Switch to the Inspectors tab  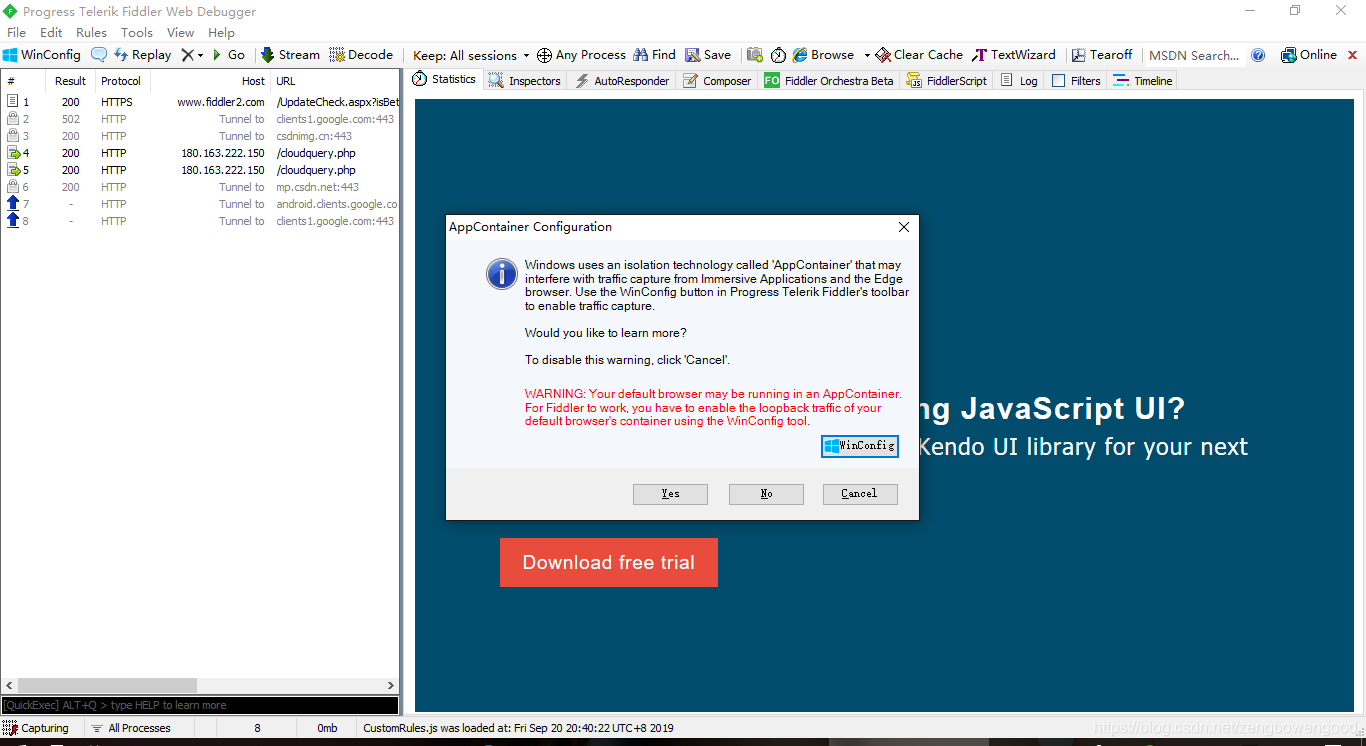pos(525,81)
